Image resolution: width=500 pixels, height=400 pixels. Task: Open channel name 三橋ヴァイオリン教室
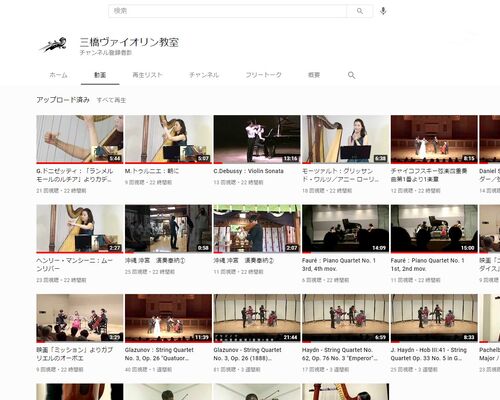click(x=129, y=42)
